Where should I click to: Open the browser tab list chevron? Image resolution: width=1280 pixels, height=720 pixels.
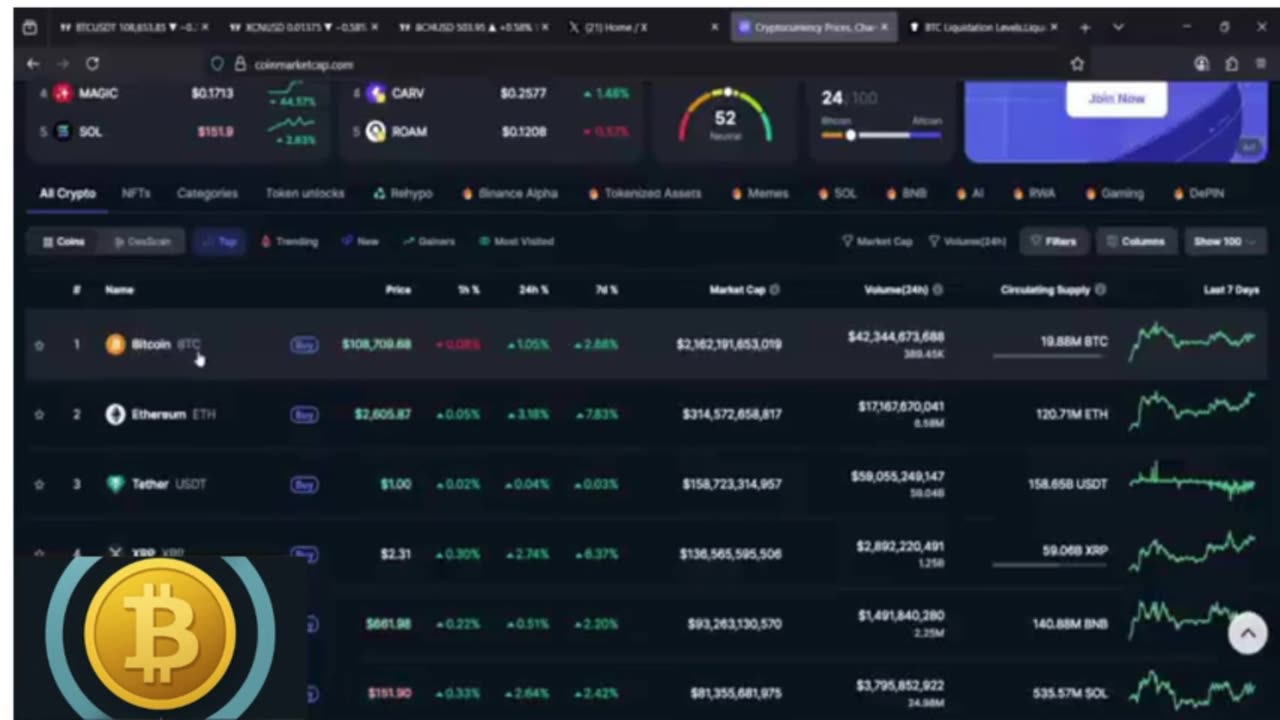point(1118,28)
